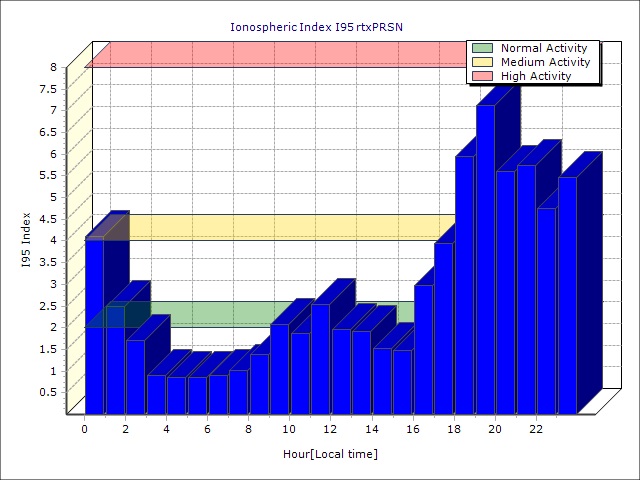Click the "10" tick label on hour axis

[289, 429]
